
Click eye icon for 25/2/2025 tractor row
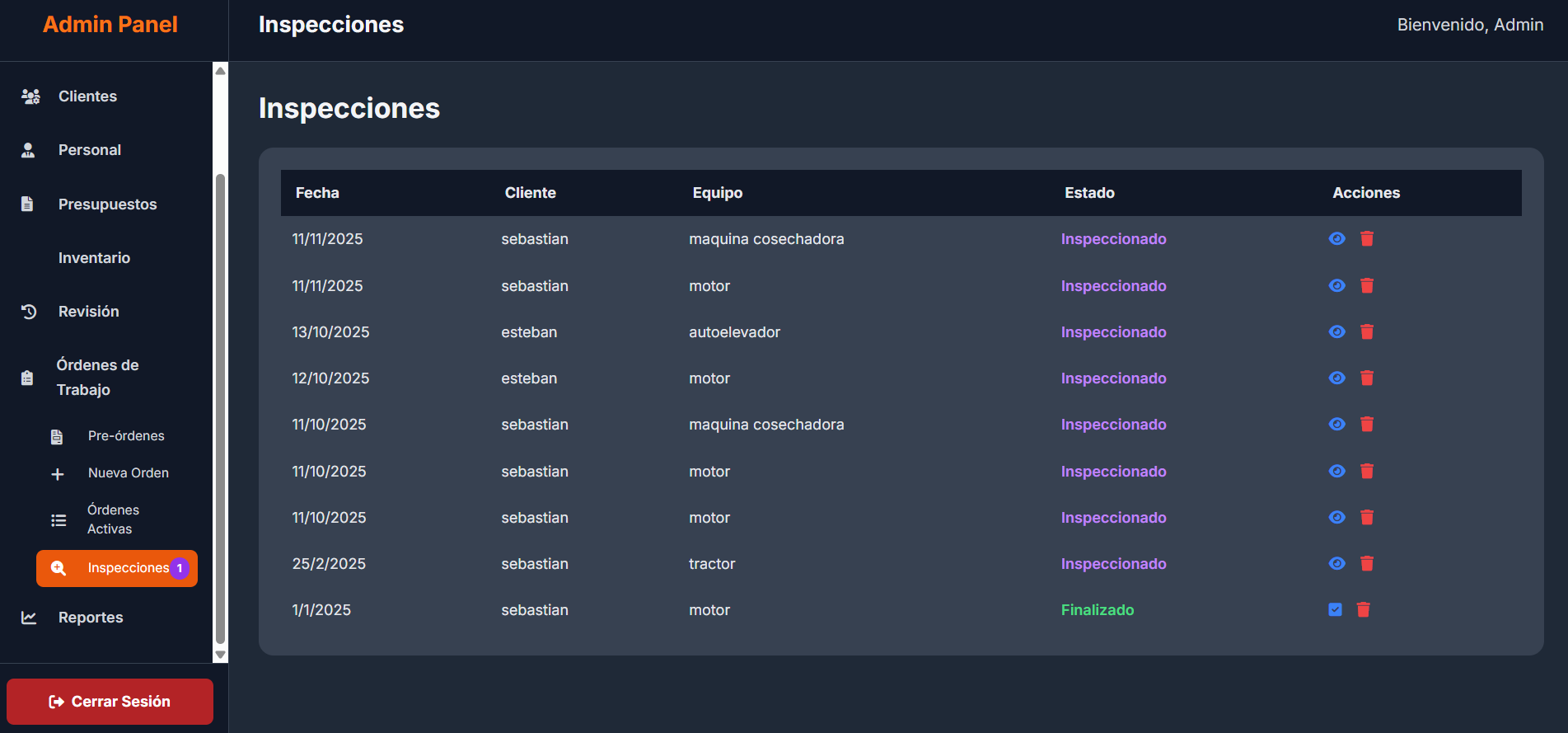tap(1336, 563)
